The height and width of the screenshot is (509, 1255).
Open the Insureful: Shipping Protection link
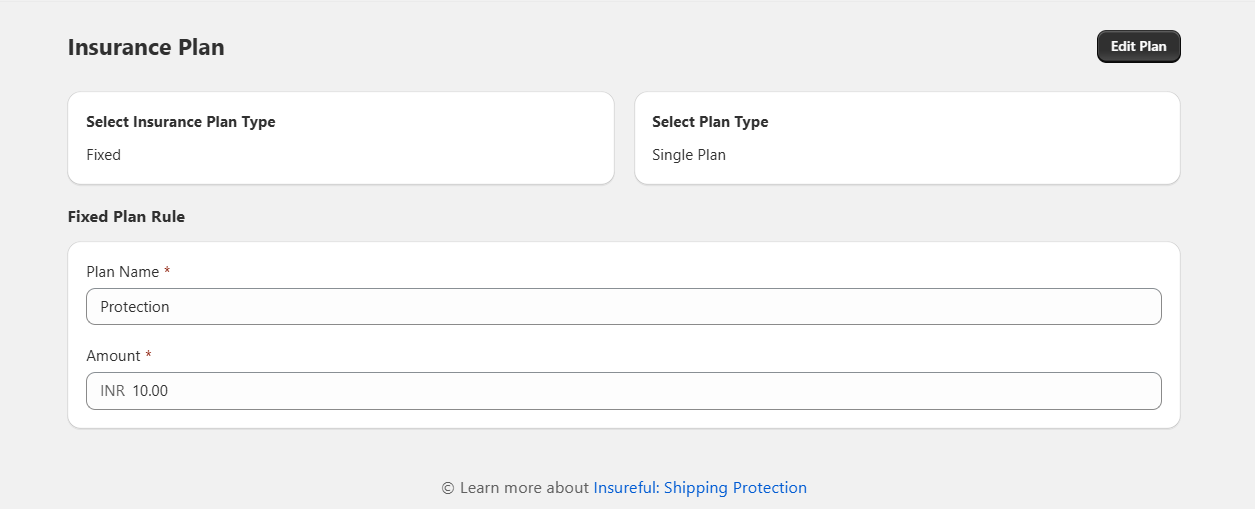tap(700, 488)
